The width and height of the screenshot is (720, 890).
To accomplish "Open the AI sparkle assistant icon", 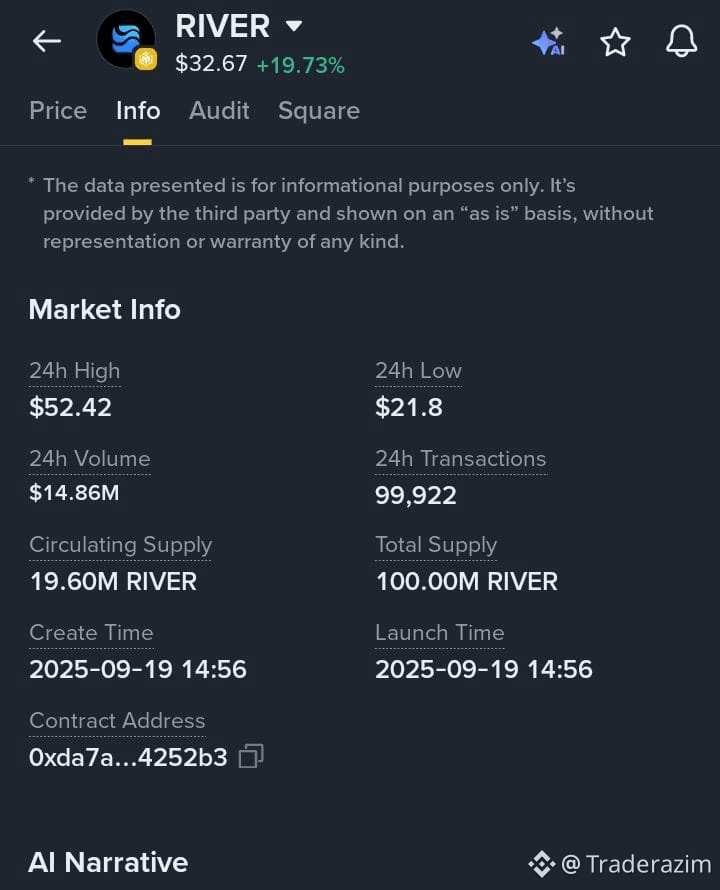I will (549, 41).
